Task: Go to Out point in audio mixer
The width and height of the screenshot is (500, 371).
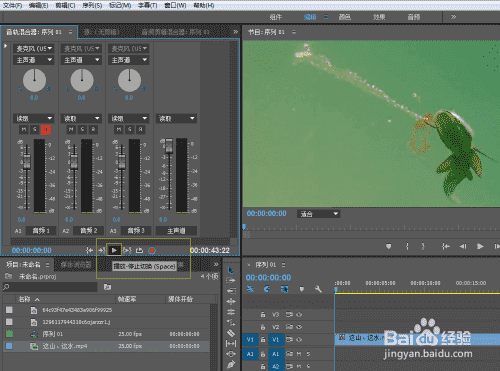Action: (101, 250)
